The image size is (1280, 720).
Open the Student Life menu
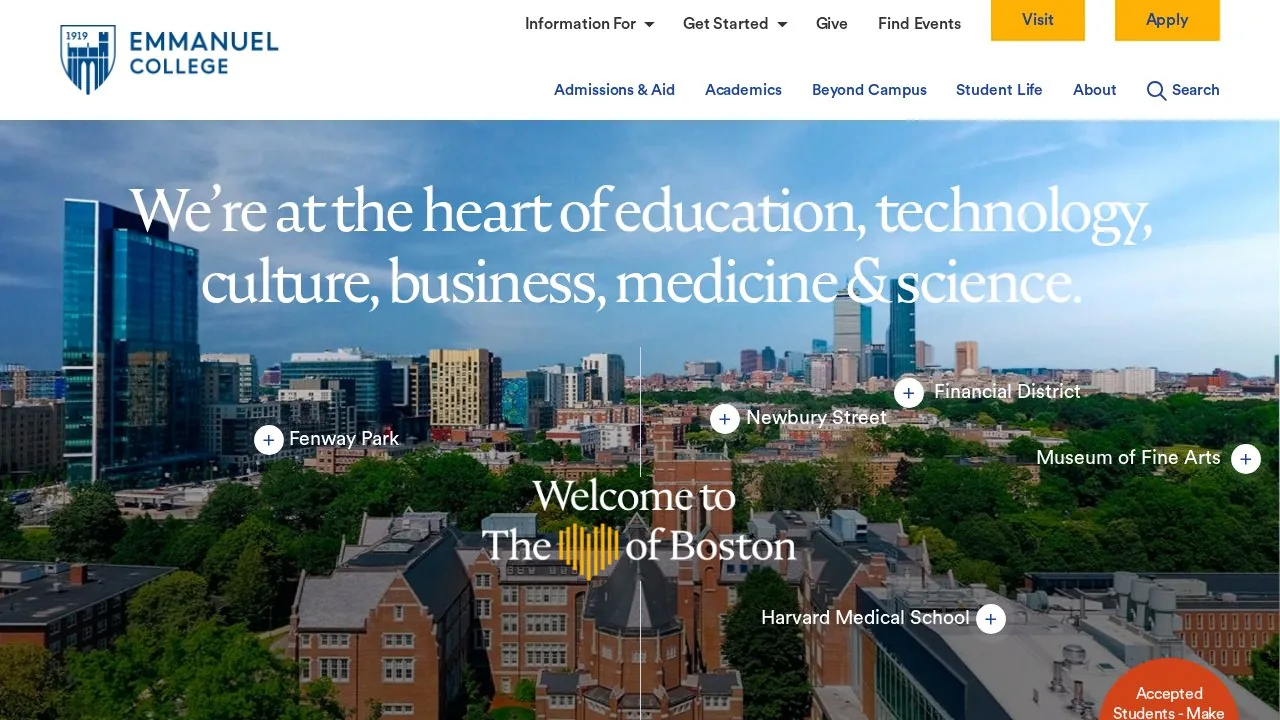(999, 90)
